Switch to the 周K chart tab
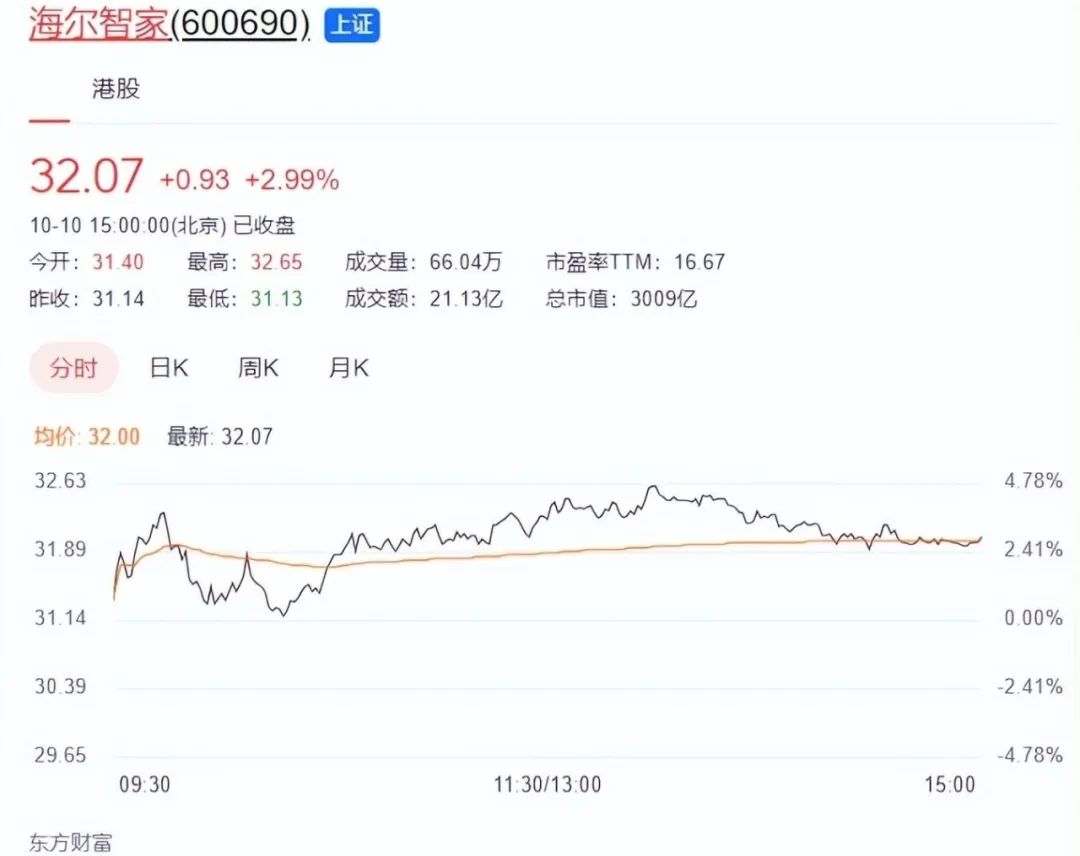The width and height of the screenshot is (1080, 856). [x=258, y=368]
